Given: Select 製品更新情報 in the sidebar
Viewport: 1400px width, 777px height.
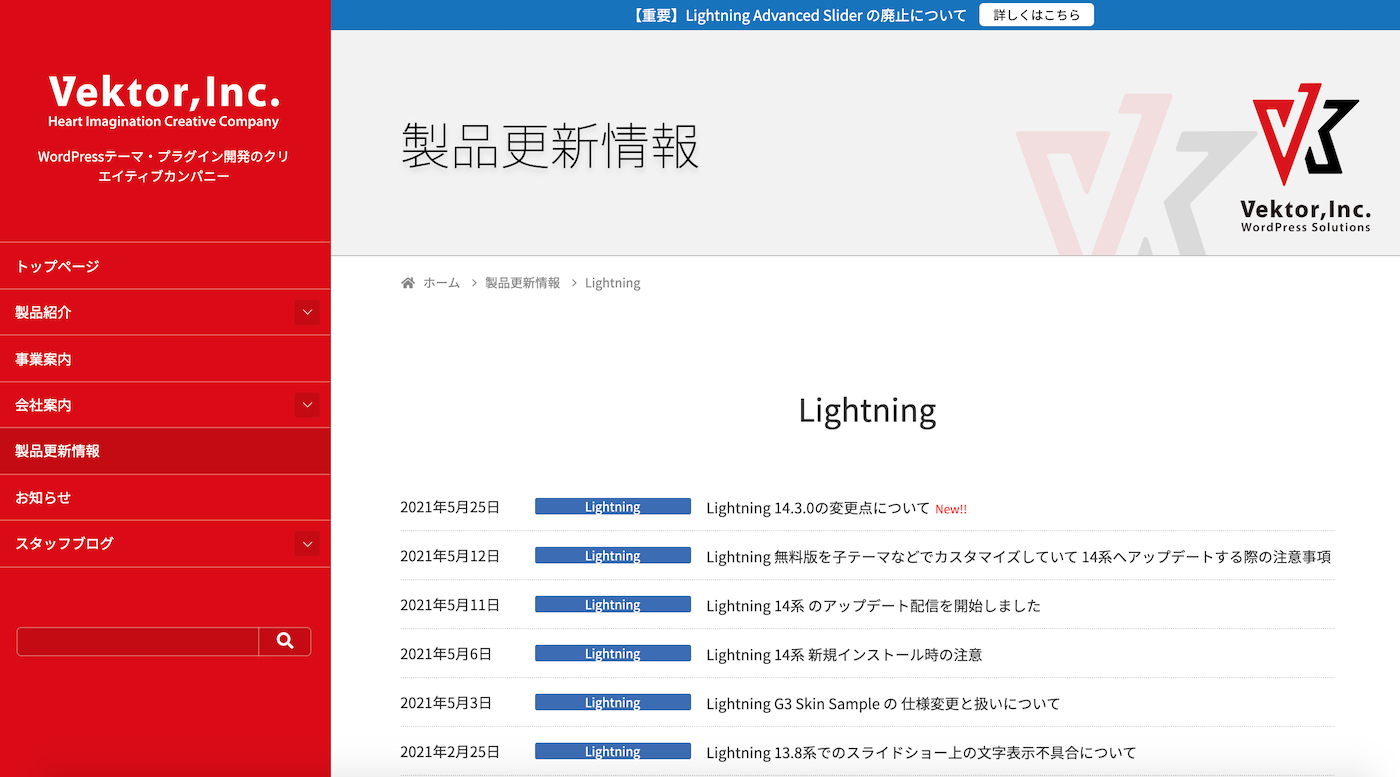Looking at the screenshot, I should pos(165,451).
